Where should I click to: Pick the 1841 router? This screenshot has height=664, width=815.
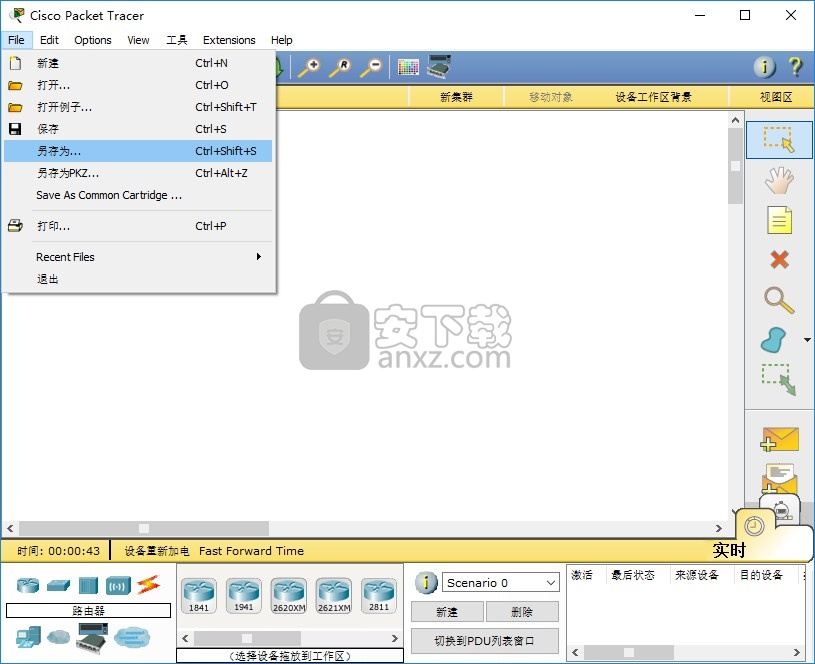coord(199,596)
